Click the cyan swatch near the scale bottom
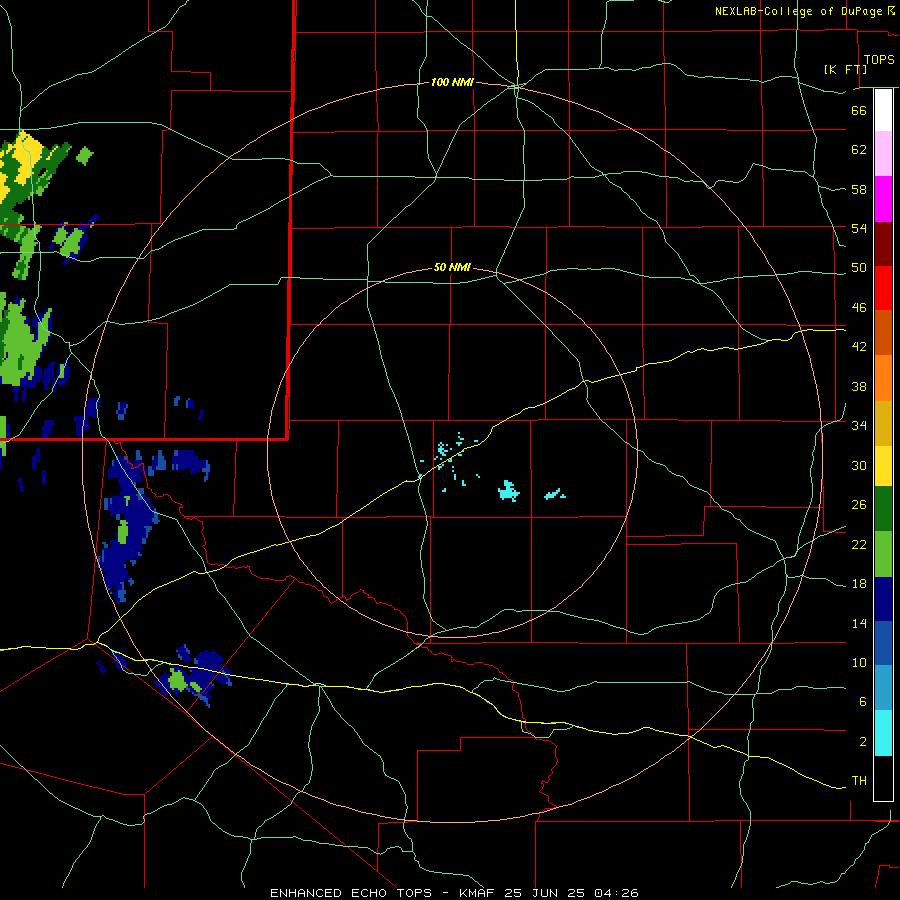The height and width of the screenshot is (900, 900). [x=883, y=733]
